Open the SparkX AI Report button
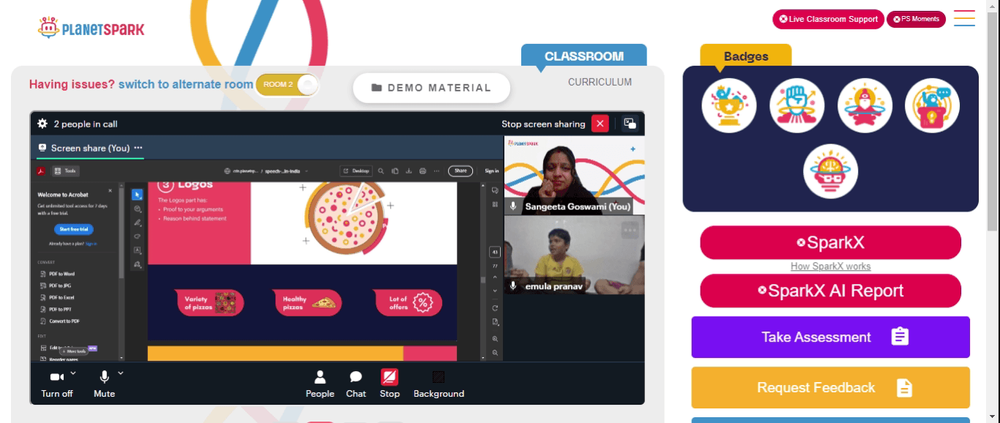Image resolution: width=1000 pixels, height=423 pixels. coord(830,291)
